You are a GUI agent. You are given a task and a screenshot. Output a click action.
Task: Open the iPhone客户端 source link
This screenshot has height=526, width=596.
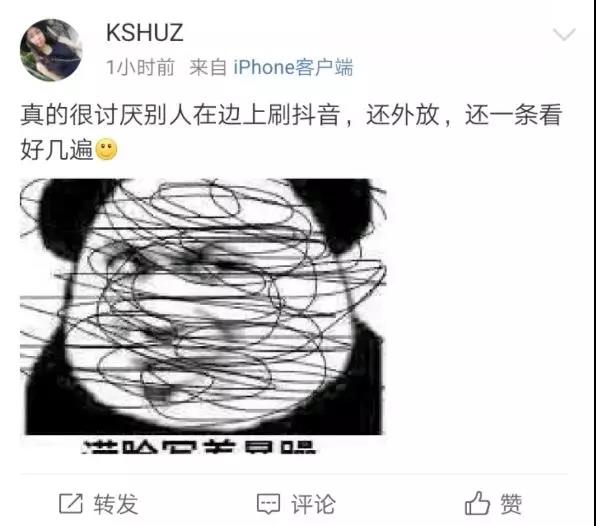coord(293,67)
